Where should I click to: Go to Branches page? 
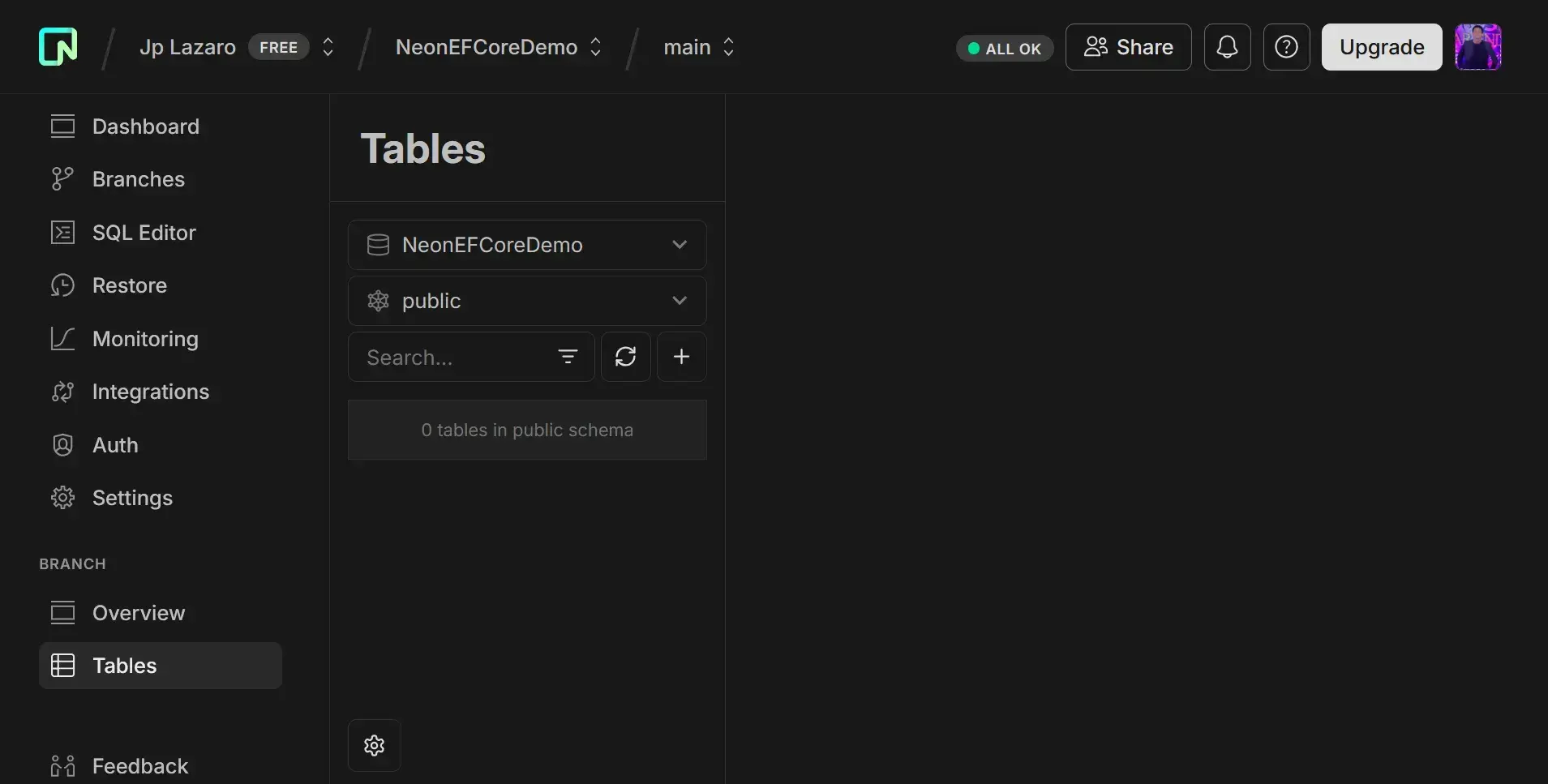[x=139, y=179]
